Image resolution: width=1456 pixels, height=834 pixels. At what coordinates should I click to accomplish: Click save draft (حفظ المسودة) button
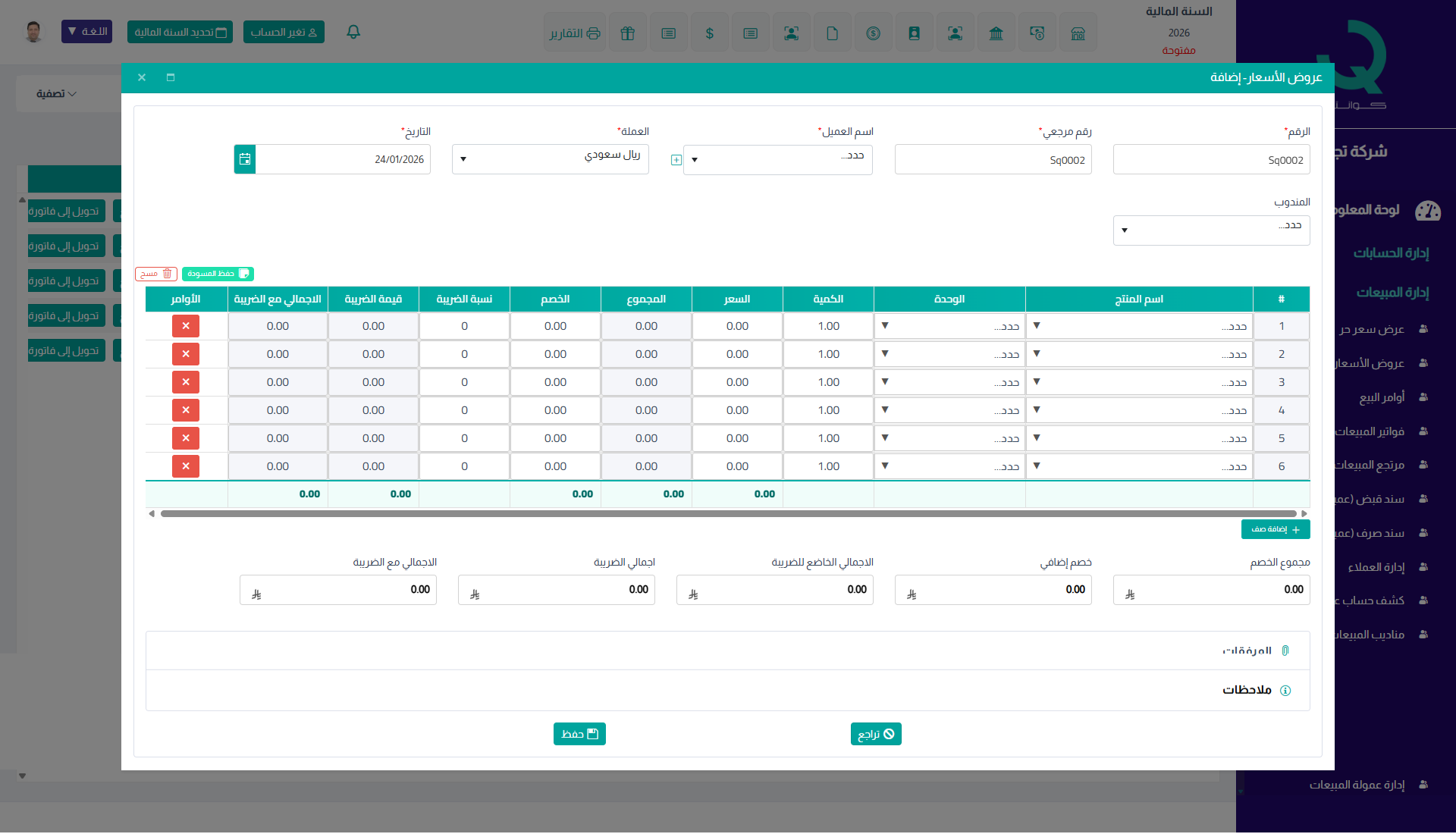point(218,274)
